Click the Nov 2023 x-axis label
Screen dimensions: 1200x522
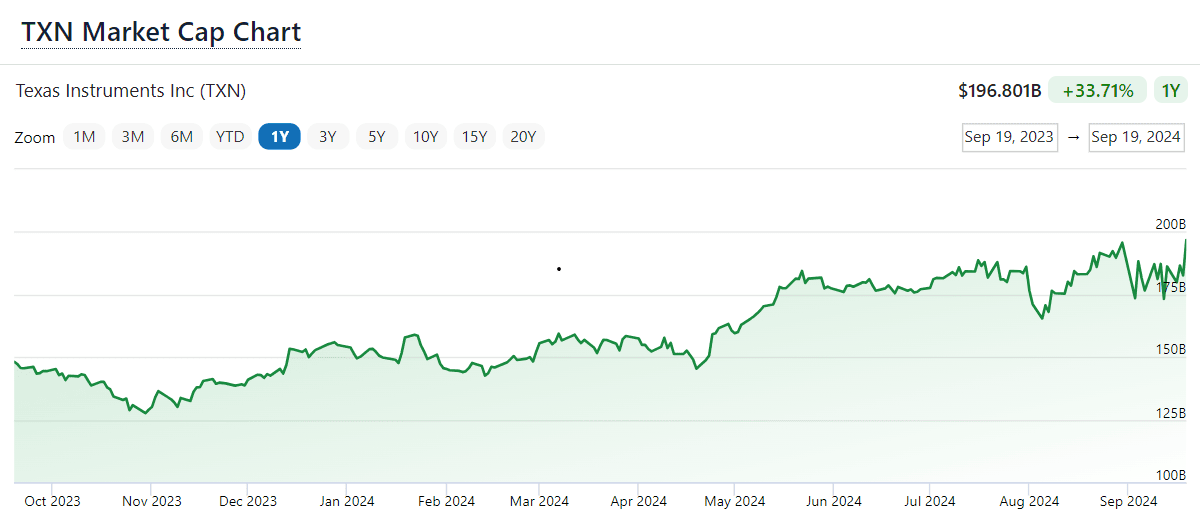150,501
